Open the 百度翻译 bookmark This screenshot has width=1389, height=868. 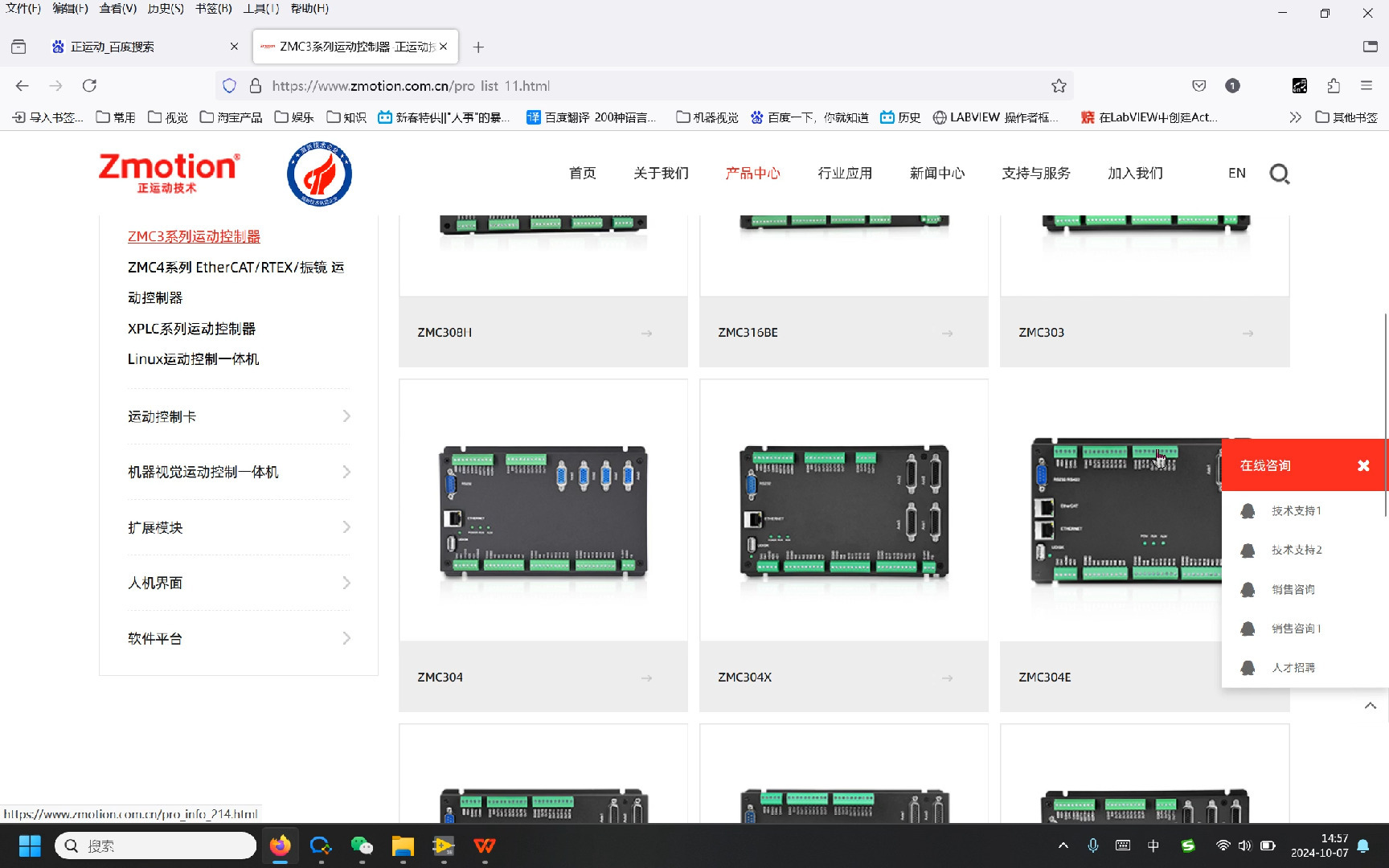click(591, 117)
